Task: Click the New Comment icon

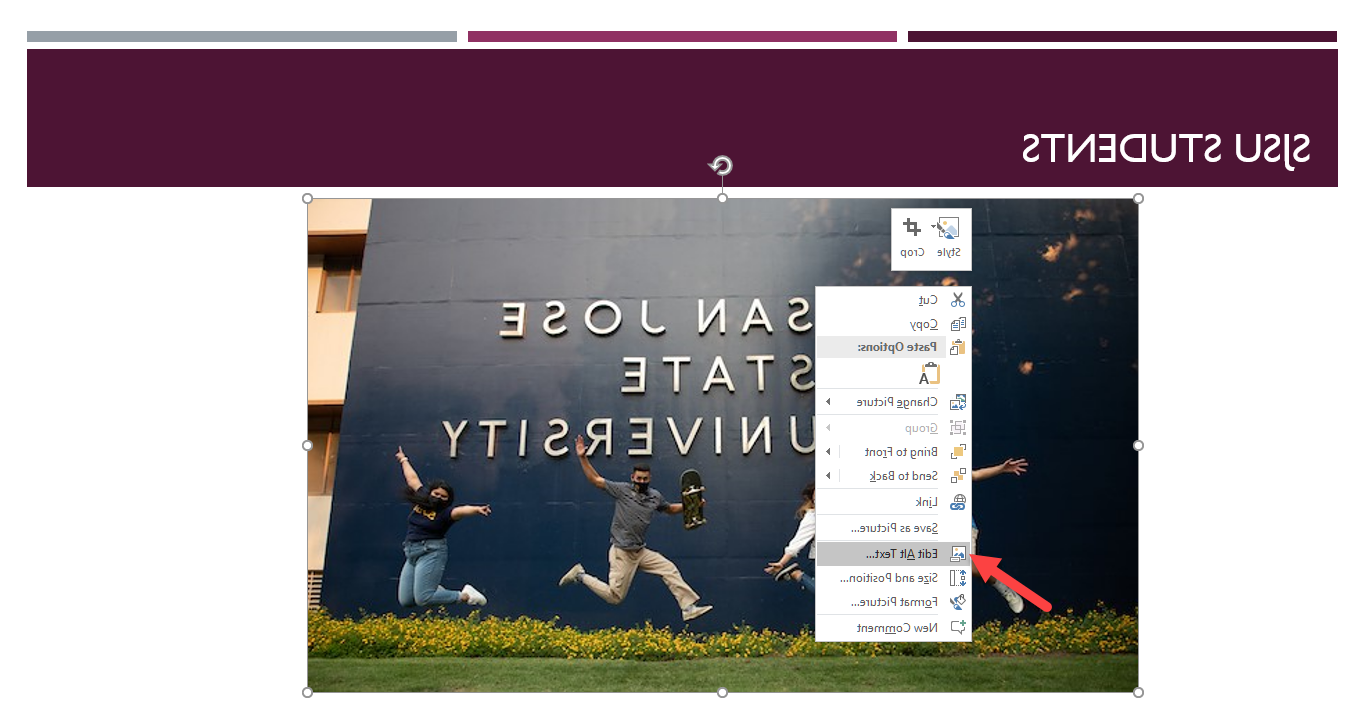Action: [x=958, y=628]
